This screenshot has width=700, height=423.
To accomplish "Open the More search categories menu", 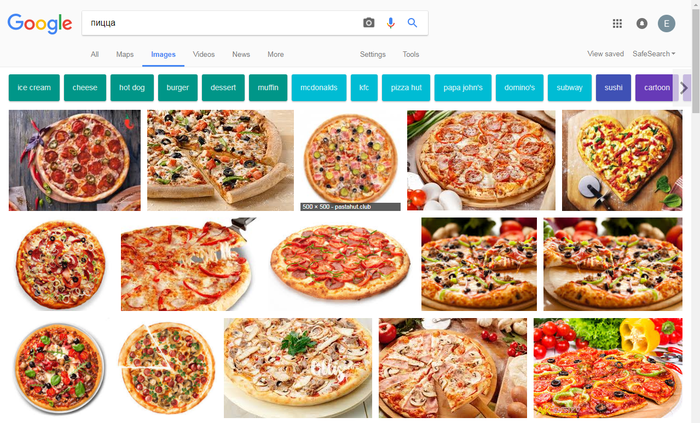I will coord(275,54).
